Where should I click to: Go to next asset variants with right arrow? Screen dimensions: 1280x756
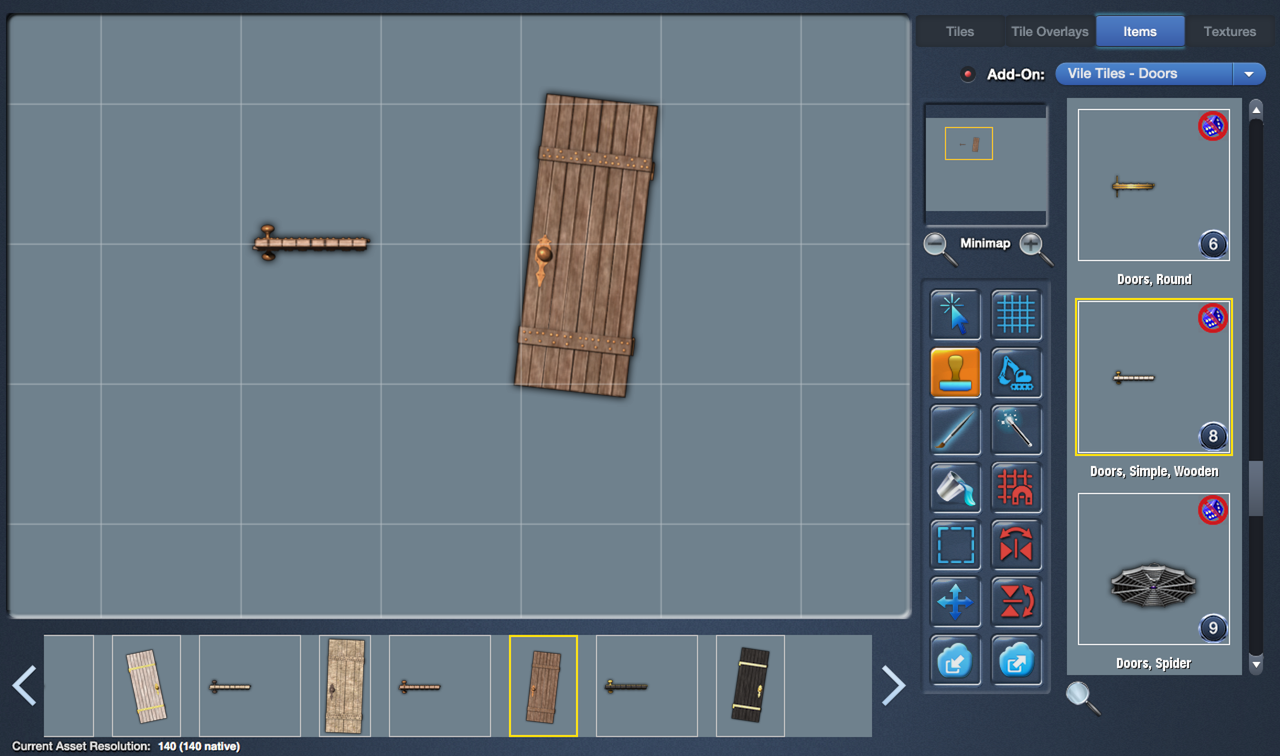point(893,685)
